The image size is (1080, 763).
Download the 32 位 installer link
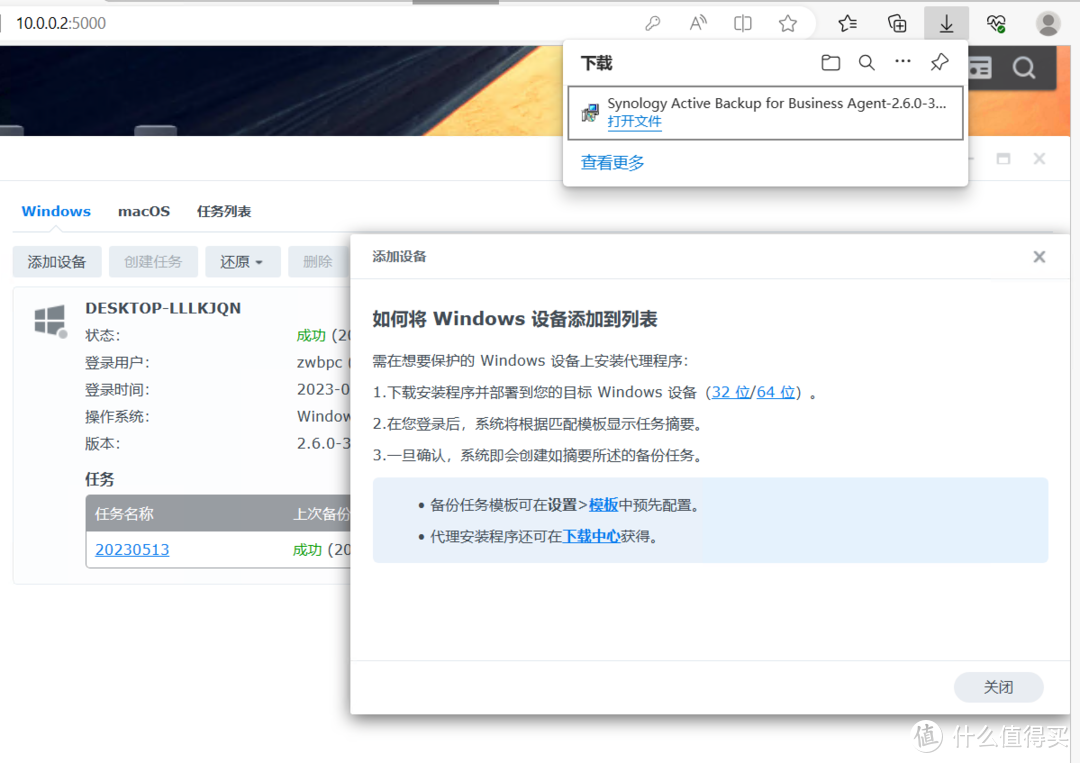pyautogui.click(x=731, y=392)
